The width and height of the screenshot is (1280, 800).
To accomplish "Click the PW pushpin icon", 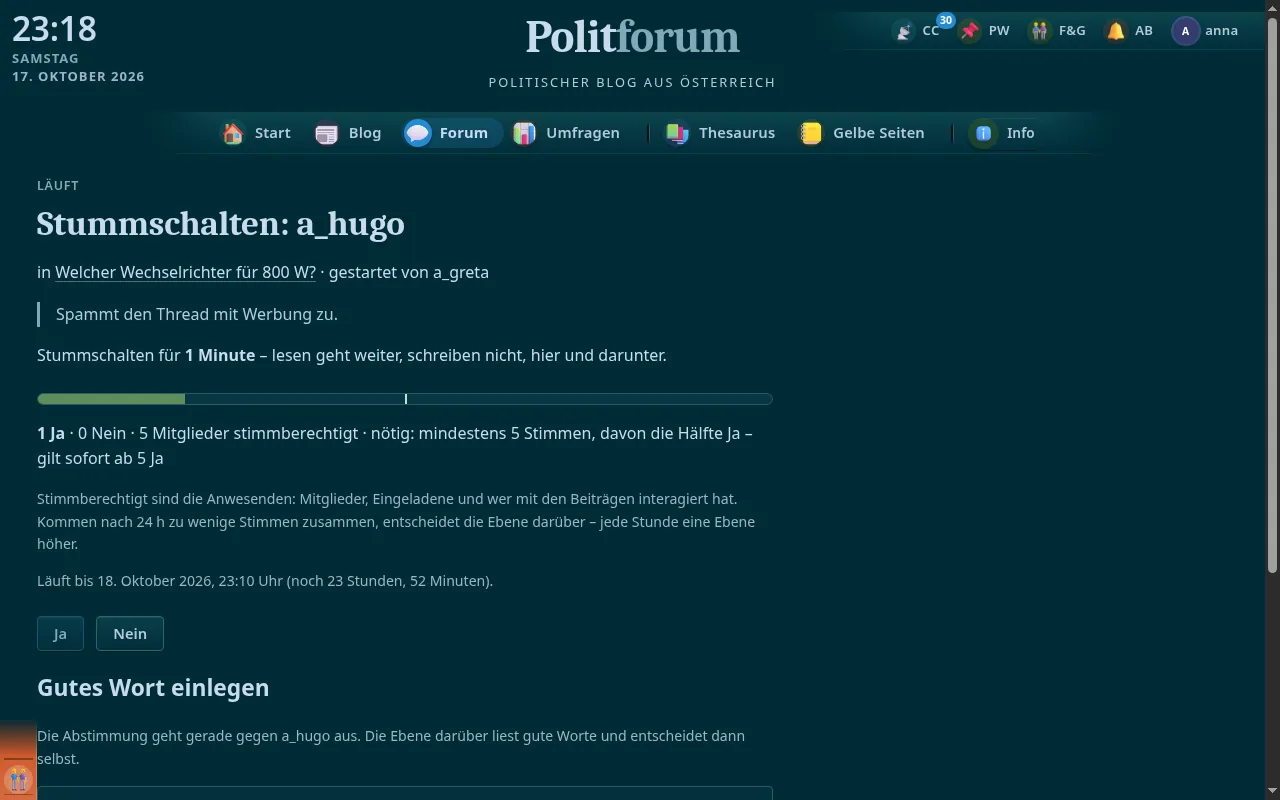I will [970, 31].
